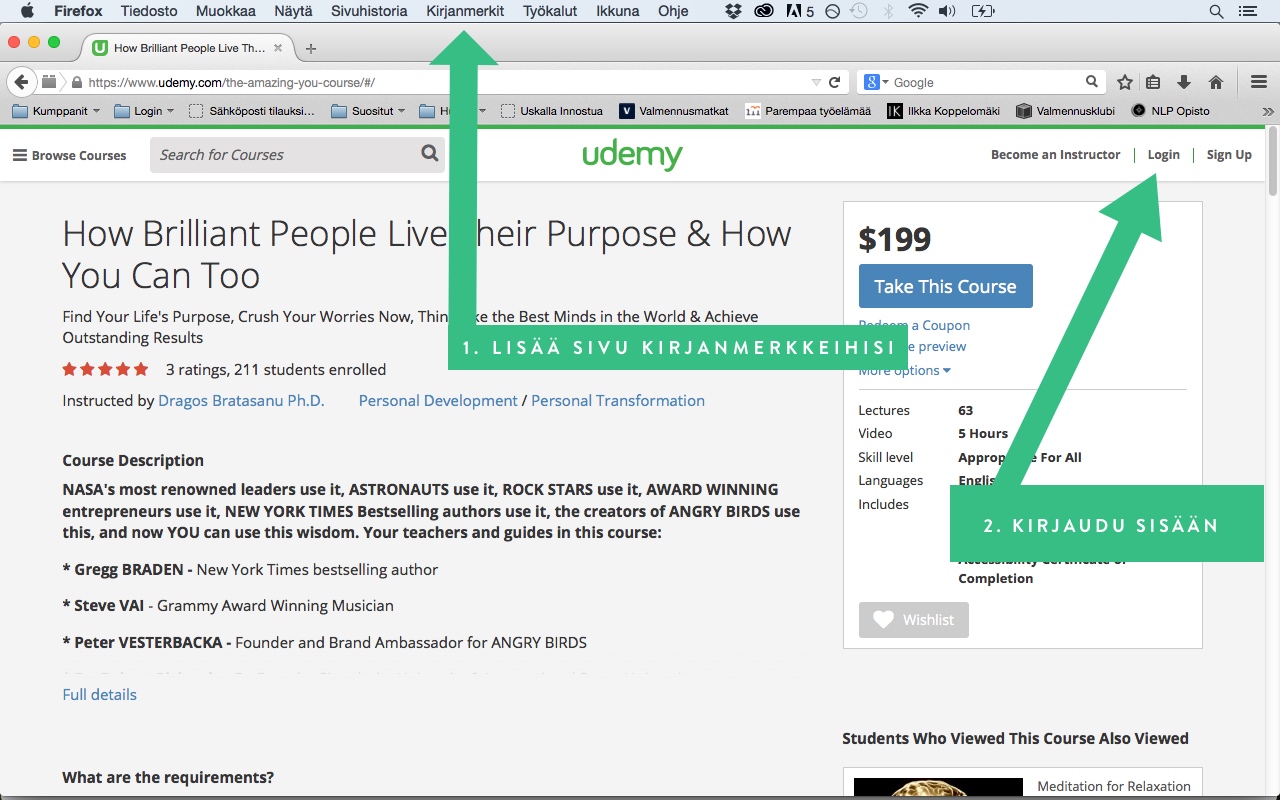
Task: Click Login link on Udemy header
Action: [1163, 155]
